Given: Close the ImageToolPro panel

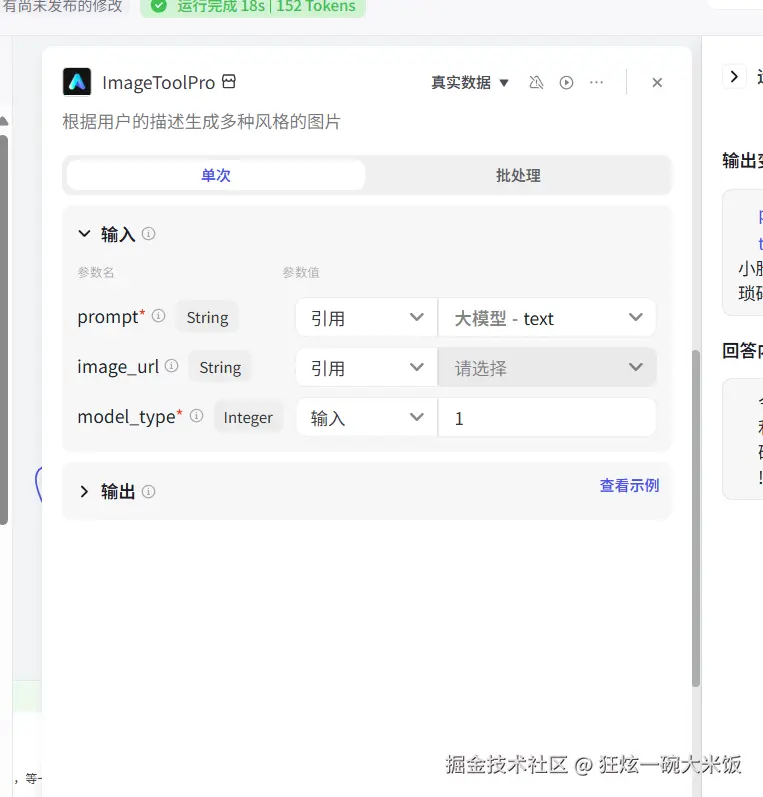Looking at the screenshot, I should tap(657, 82).
